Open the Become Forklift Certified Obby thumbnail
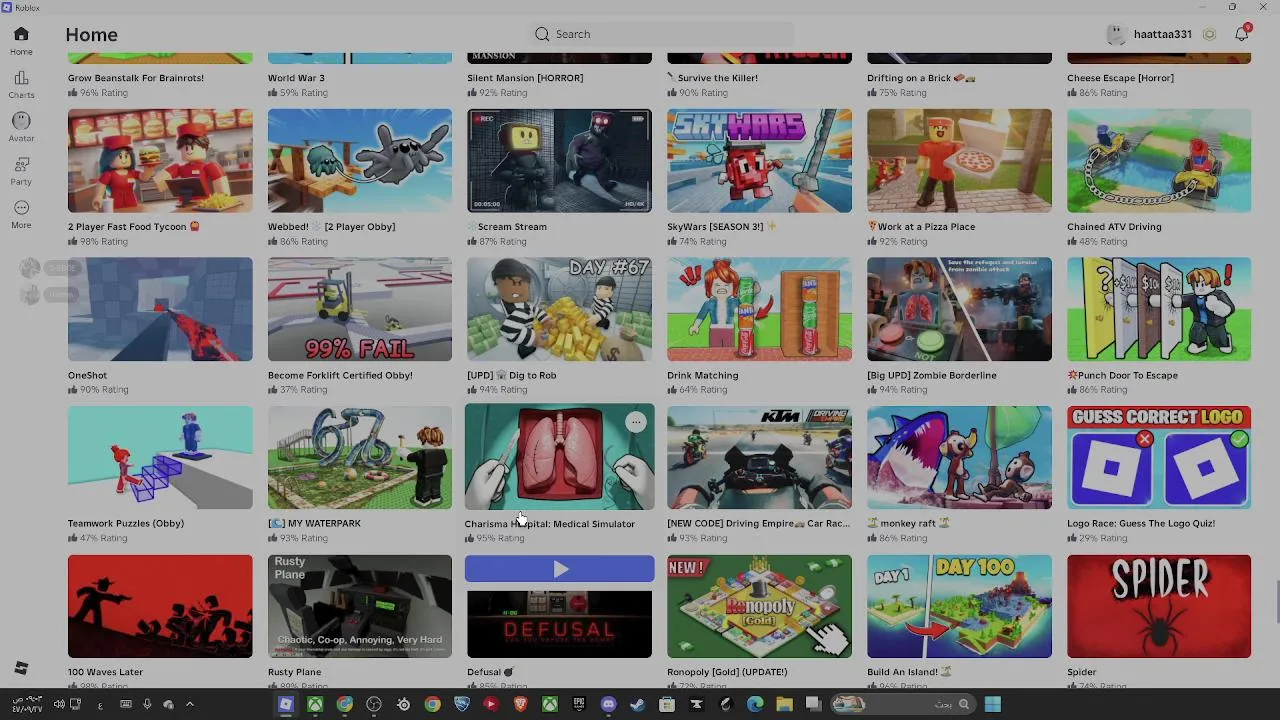Screen dimensions: 1280x720 coord(360,309)
